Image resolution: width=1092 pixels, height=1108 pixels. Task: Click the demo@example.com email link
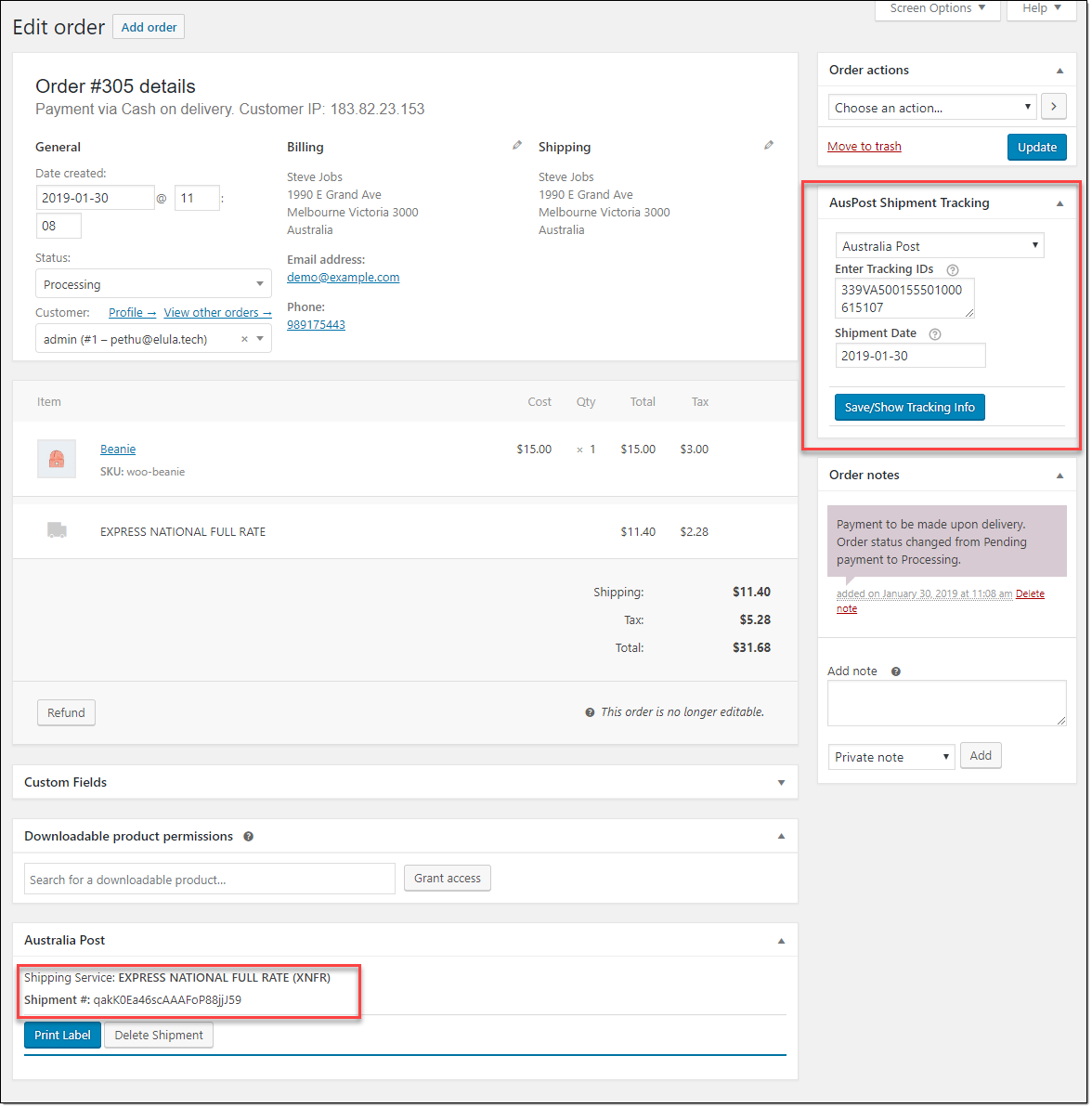[x=344, y=277]
